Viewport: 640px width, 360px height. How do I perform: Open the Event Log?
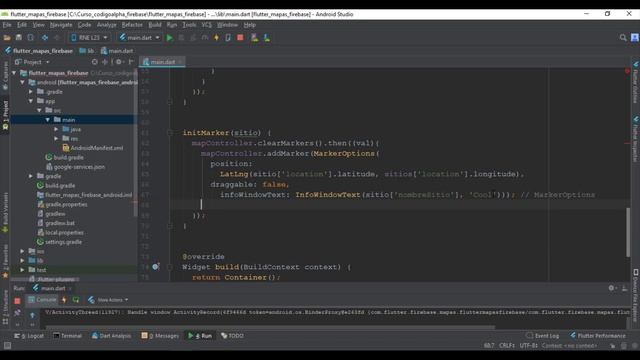coord(542,336)
